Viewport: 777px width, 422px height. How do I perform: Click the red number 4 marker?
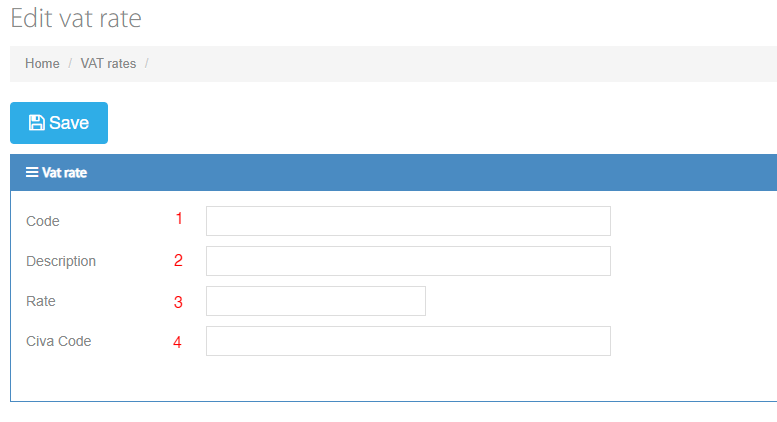[177, 342]
